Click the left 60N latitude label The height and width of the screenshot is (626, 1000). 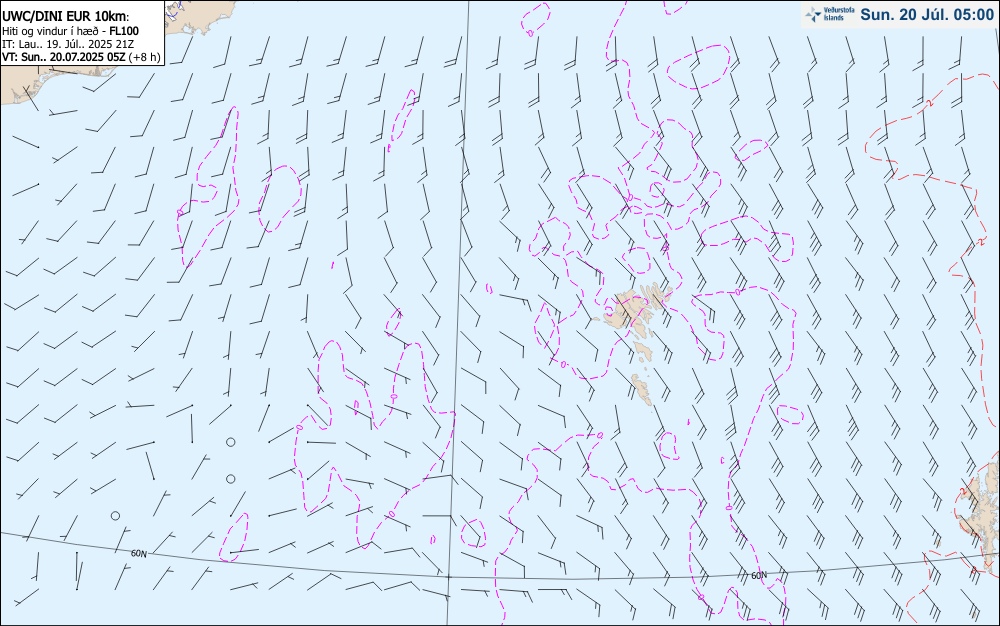click(138, 553)
